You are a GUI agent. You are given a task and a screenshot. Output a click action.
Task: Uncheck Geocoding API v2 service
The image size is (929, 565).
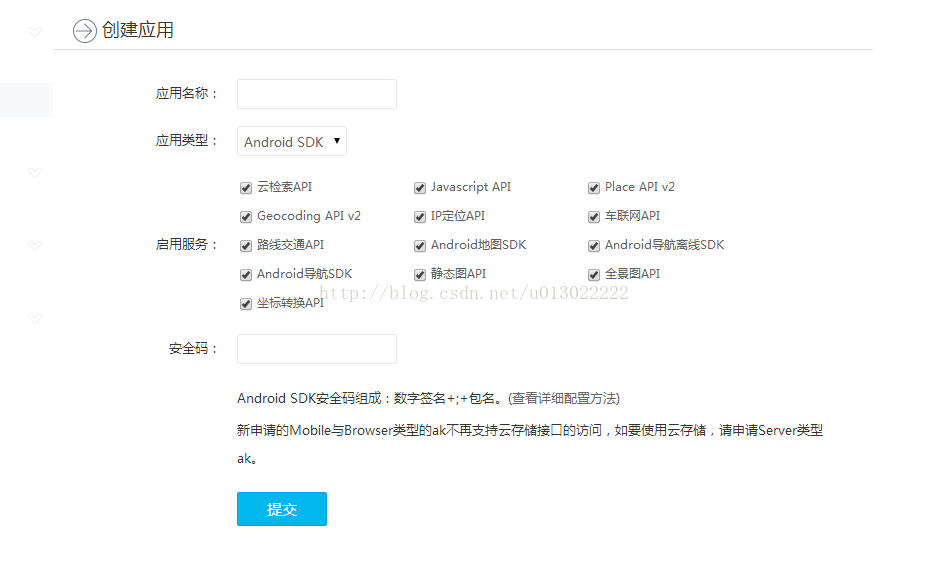coord(246,217)
